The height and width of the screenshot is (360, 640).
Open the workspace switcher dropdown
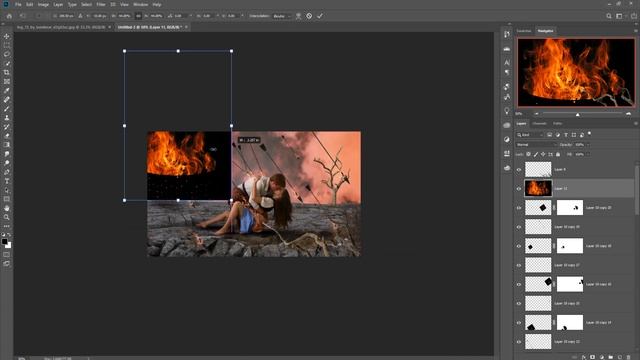[620, 16]
